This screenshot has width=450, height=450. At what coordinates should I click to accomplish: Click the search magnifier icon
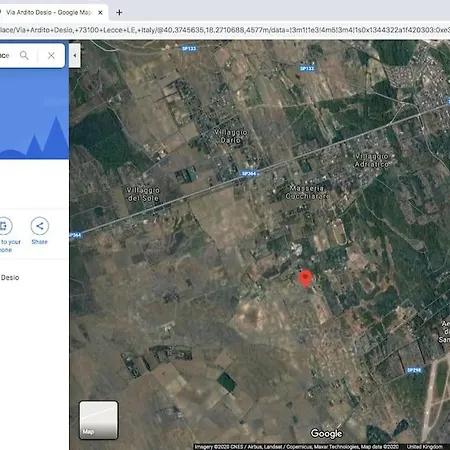click(24, 55)
